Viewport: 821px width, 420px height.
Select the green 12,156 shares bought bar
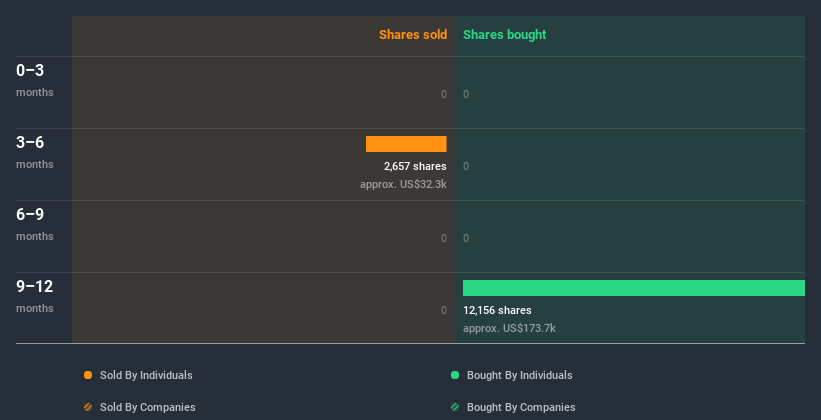tap(634, 288)
